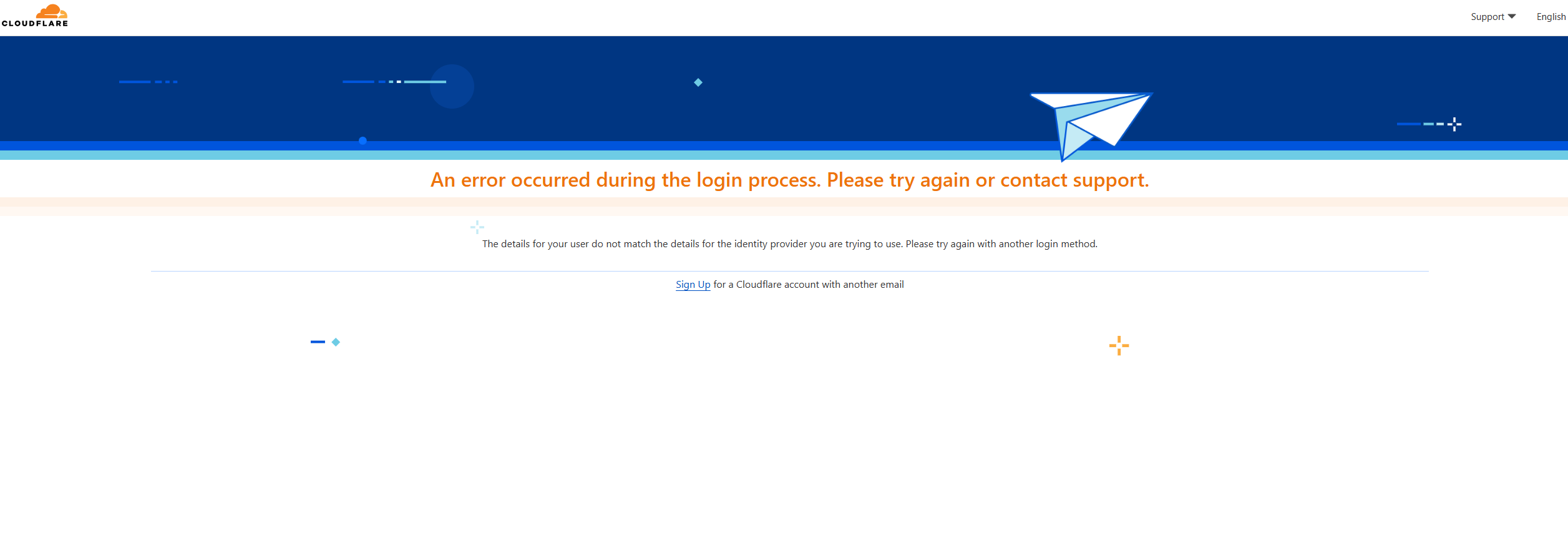Click the identity provider mismatch message
Image resolution: width=1568 pixels, height=545 pixels.
click(789, 244)
